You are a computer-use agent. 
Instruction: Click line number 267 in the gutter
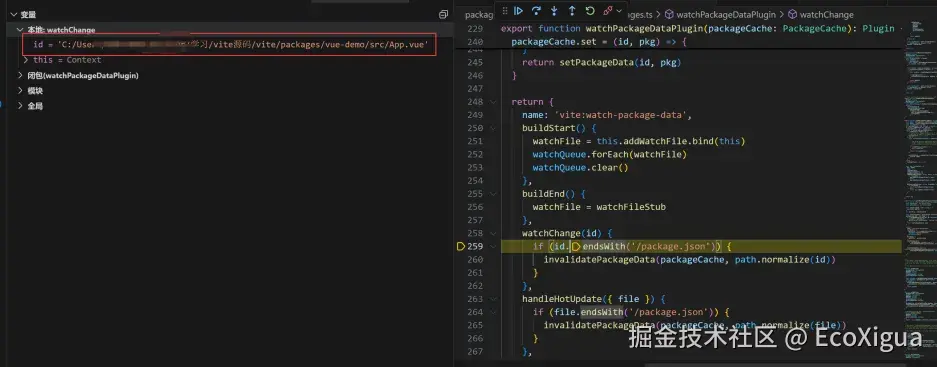tap(475, 351)
